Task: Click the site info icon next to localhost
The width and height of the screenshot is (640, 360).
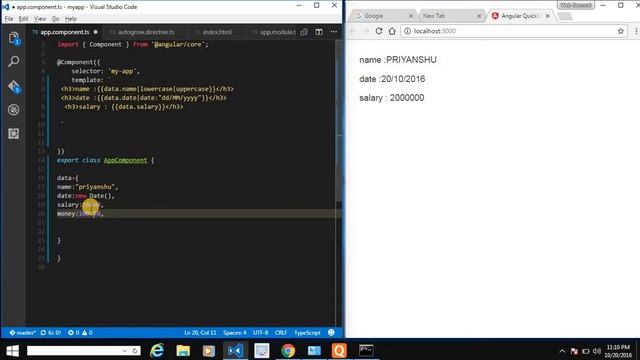Action: click(x=407, y=31)
